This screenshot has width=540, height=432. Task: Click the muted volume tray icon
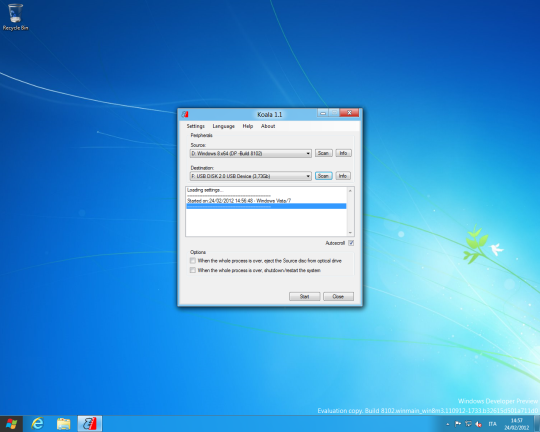478,424
